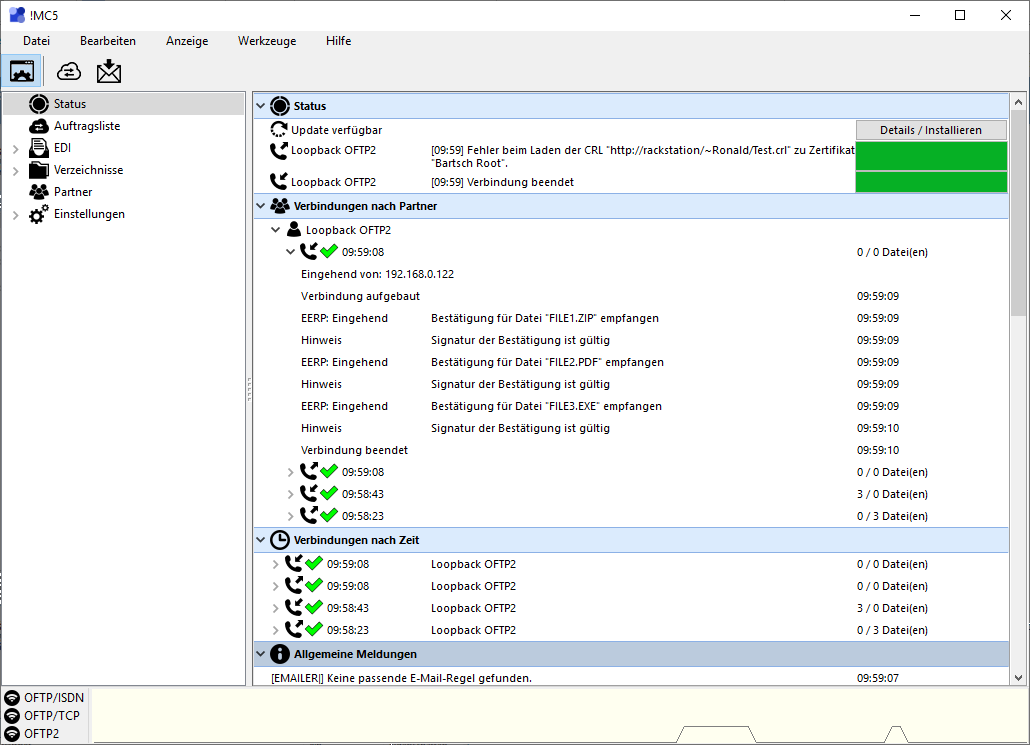
Task: Select the Auftragsliste cloud icon in sidebar
Action: [39, 126]
